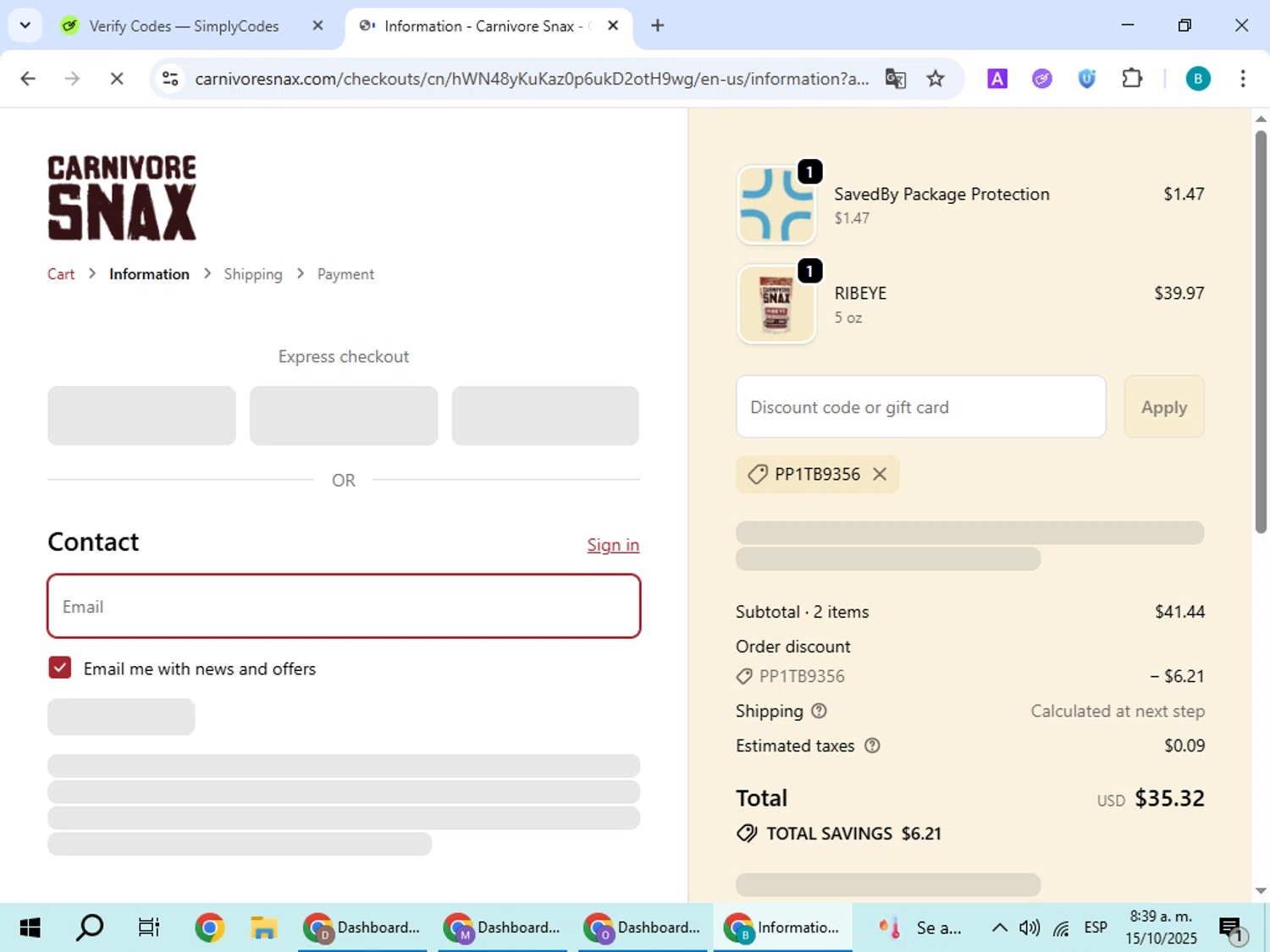Click the page vertical scrollbar
This screenshot has width=1270, height=952.
click(1261, 332)
